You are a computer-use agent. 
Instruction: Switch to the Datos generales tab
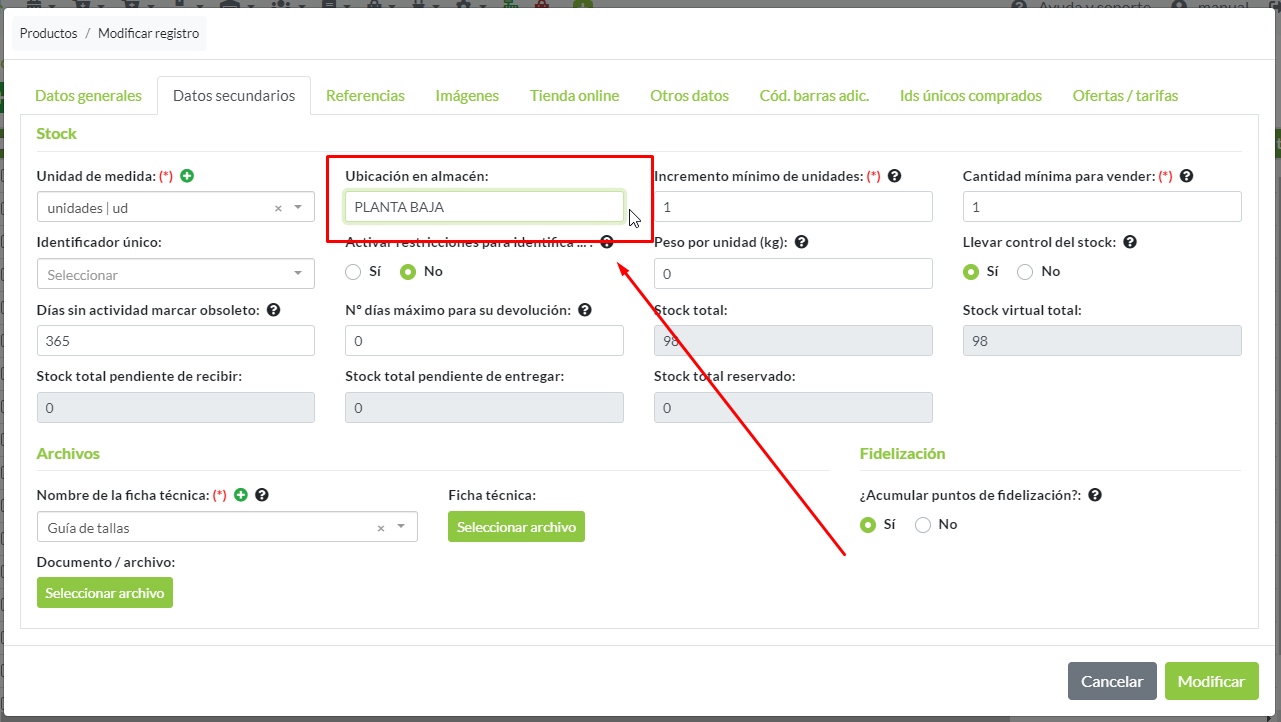point(88,96)
